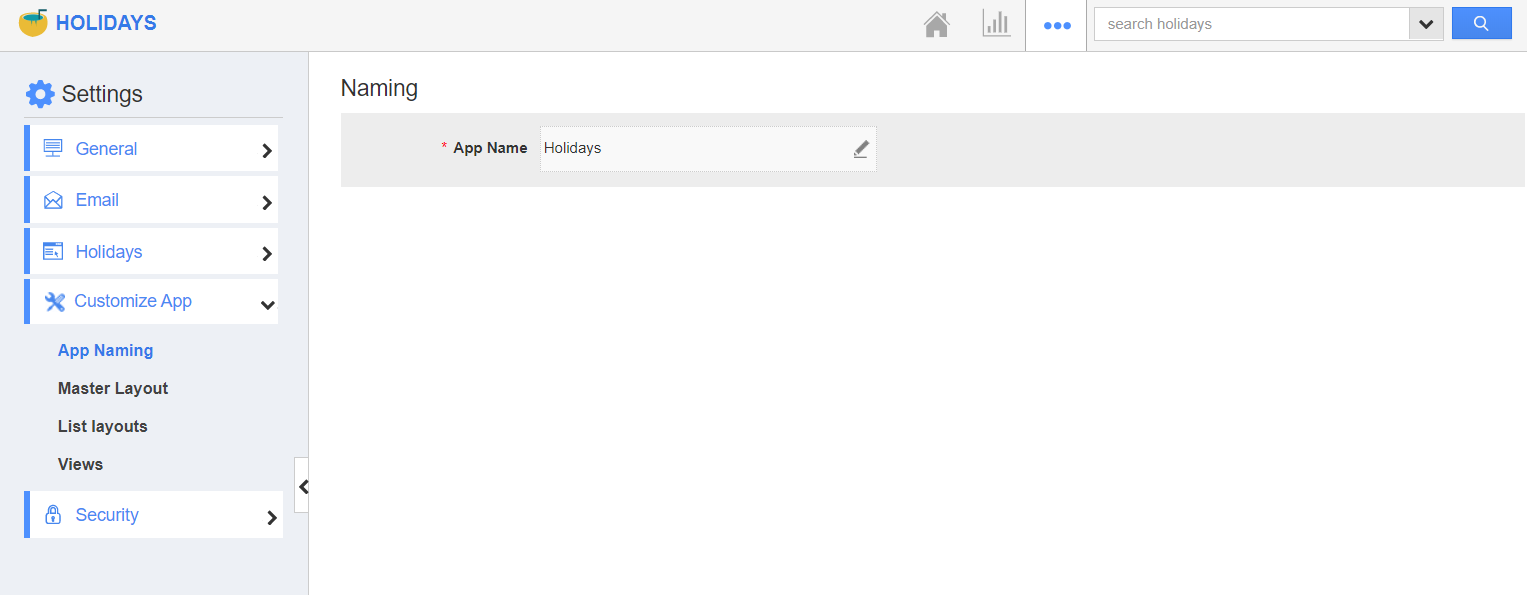This screenshot has height=595, width=1527.
Task: Collapse the Customize App section chevron
Action: [x=267, y=304]
